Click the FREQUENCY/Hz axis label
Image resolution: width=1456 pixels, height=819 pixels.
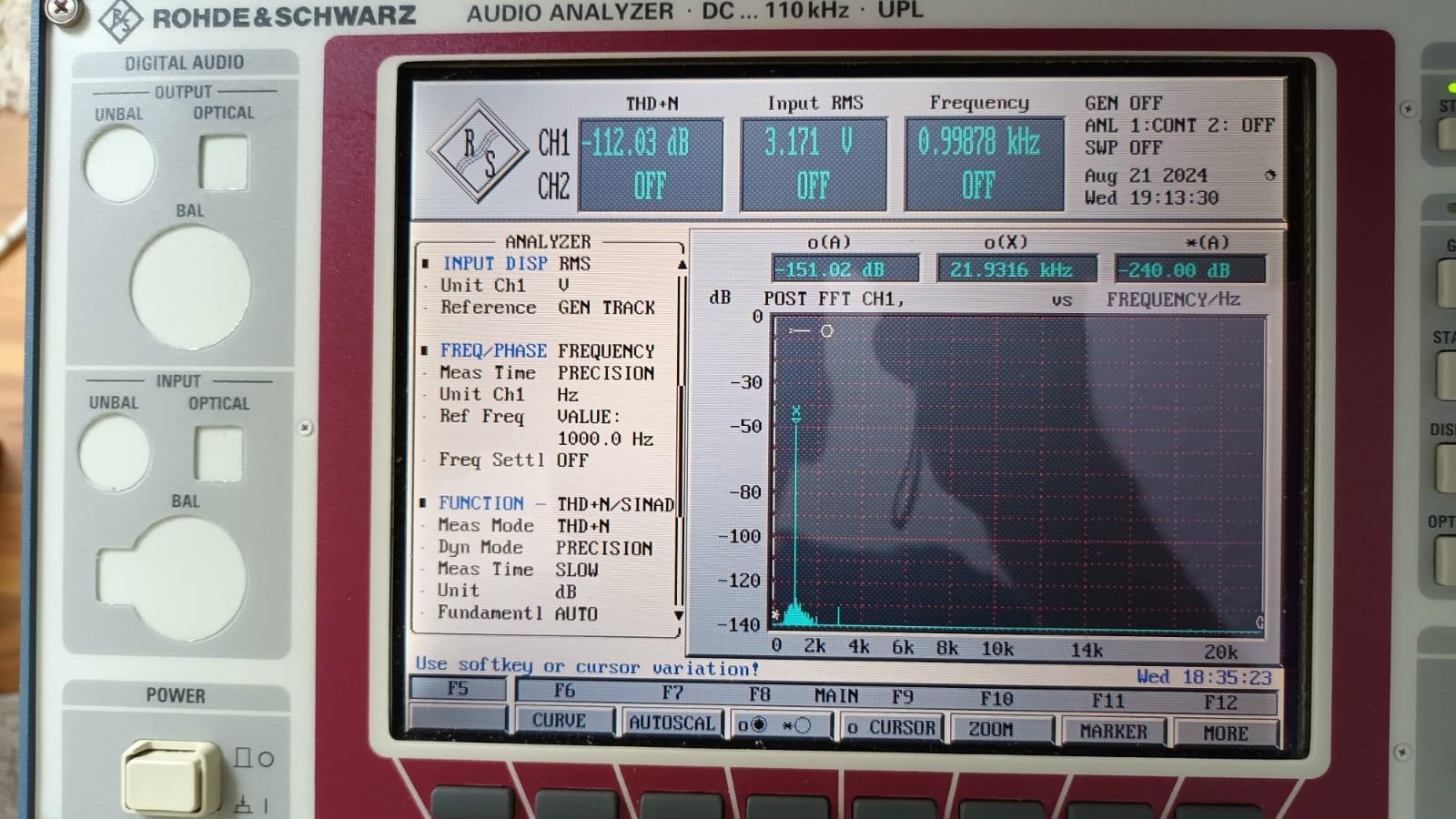[x=1173, y=299]
